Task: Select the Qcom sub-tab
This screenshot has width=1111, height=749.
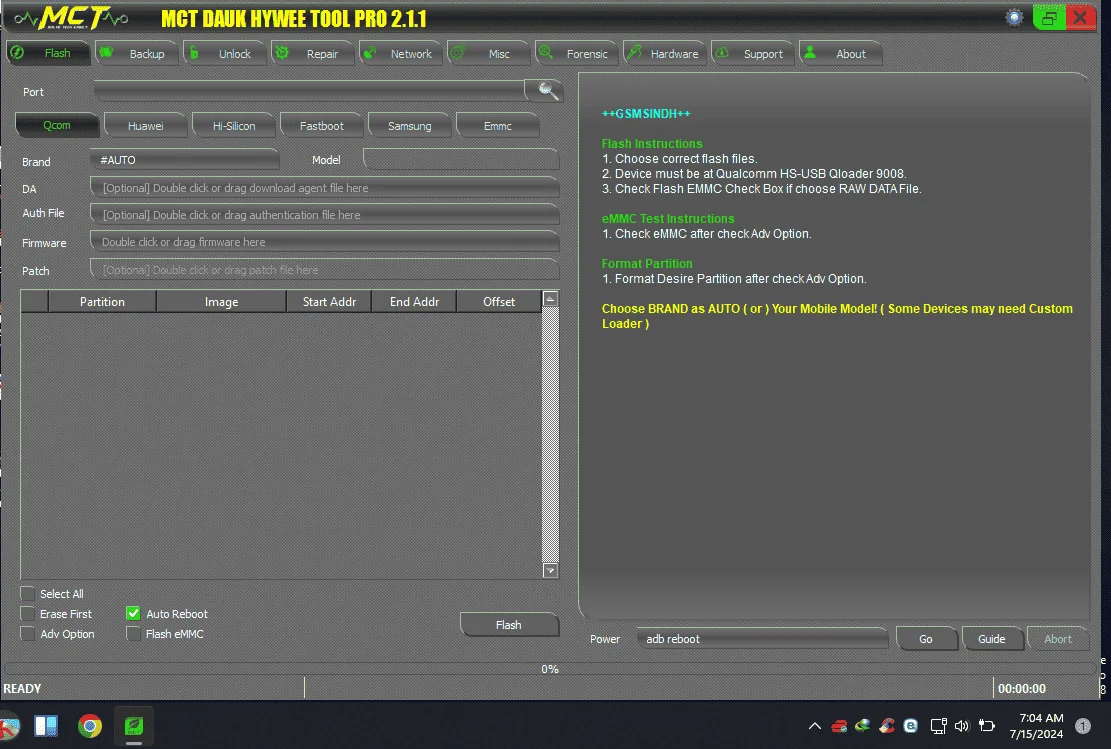Action: [x=57, y=125]
